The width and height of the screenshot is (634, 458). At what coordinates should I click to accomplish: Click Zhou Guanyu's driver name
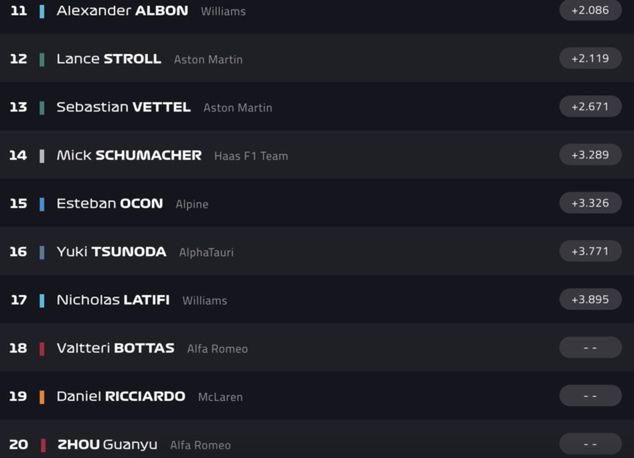point(106,444)
